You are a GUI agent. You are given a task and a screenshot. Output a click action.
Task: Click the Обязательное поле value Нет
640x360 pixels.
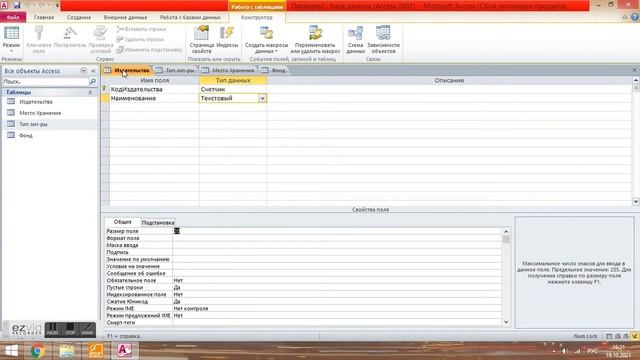click(337, 280)
